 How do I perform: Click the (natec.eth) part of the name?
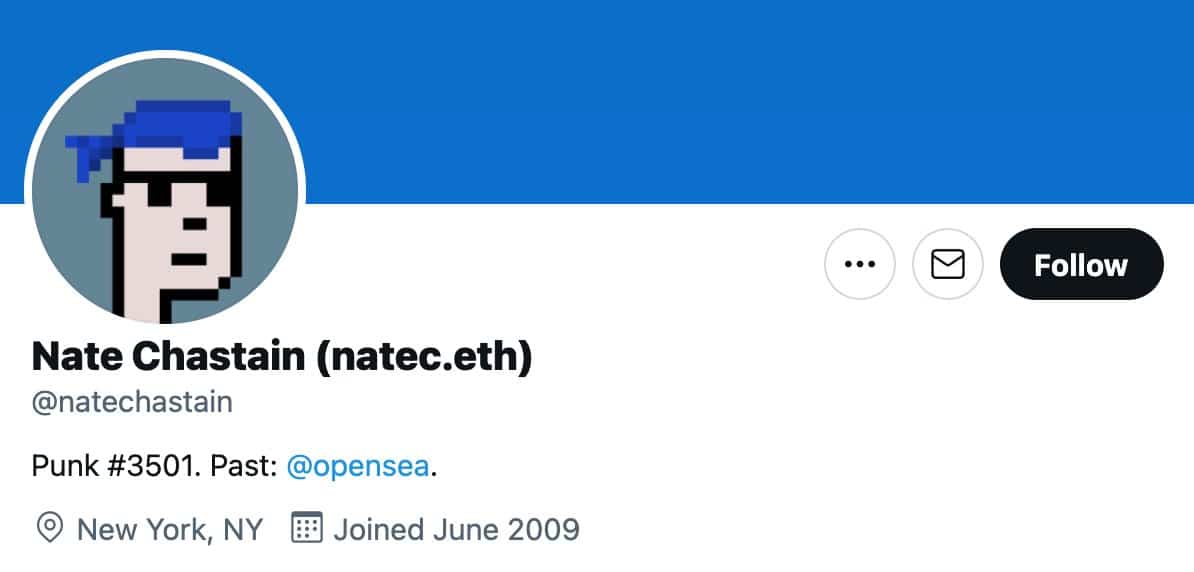[424, 357]
